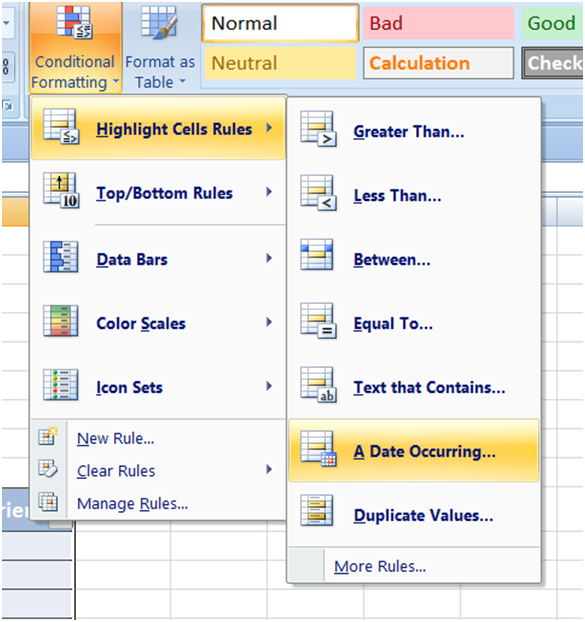
Task: Expand the Clear Rules submenu arrow
Action: (269, 470)
